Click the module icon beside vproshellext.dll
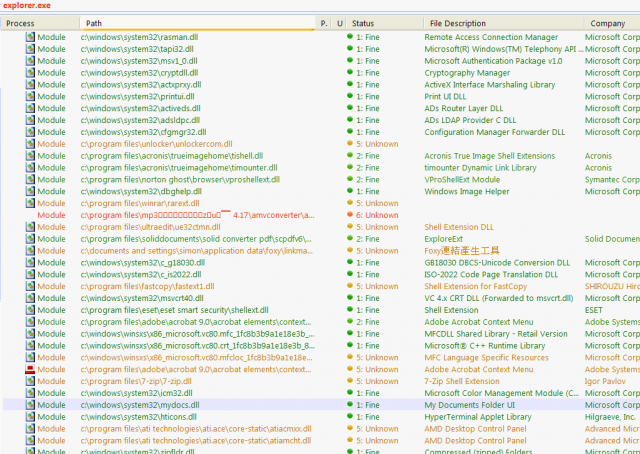 [30, 179]
